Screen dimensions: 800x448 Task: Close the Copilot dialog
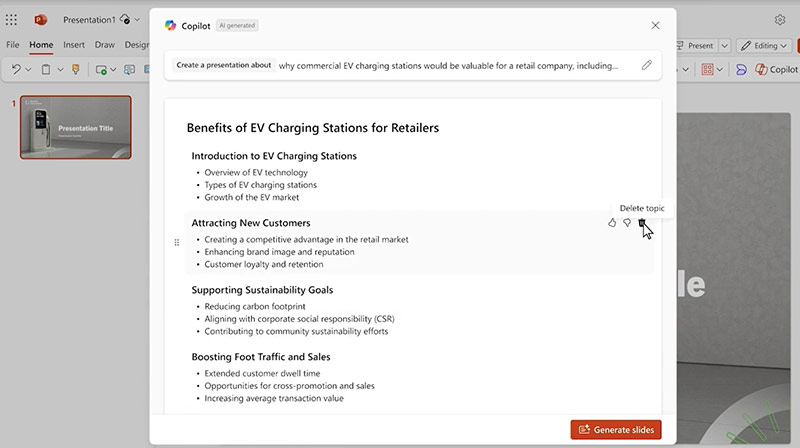point(656,26)
